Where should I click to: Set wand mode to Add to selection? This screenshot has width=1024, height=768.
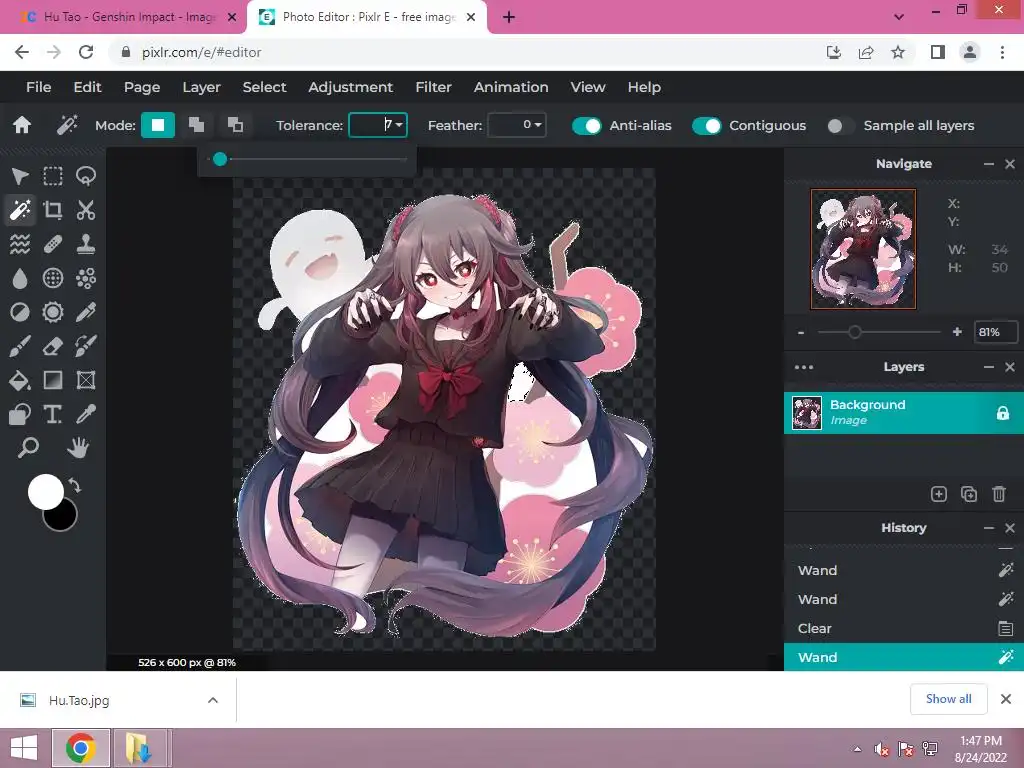pyautogui.click(x=197, y=125)
